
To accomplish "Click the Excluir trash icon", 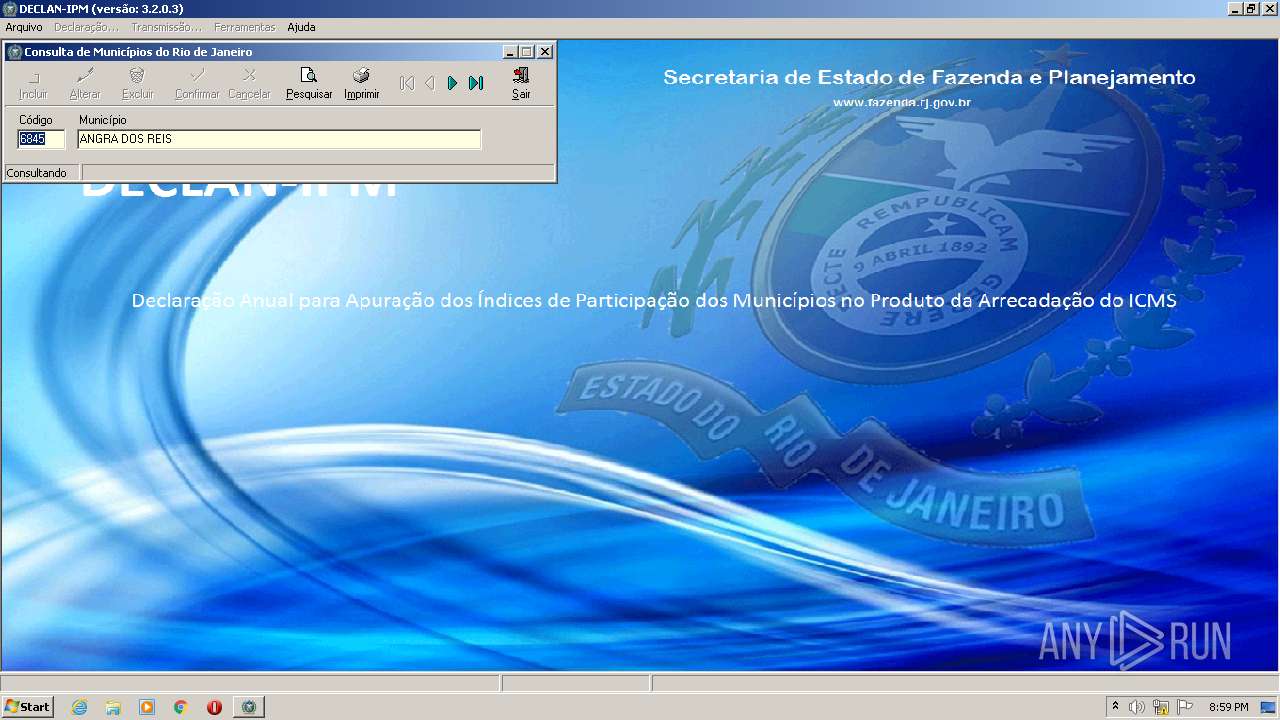I will (137, 84).
